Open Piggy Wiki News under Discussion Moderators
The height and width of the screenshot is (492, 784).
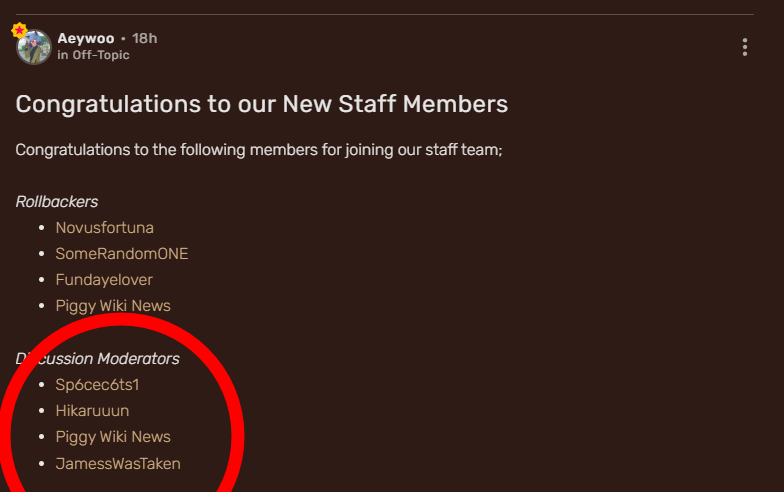113,437
